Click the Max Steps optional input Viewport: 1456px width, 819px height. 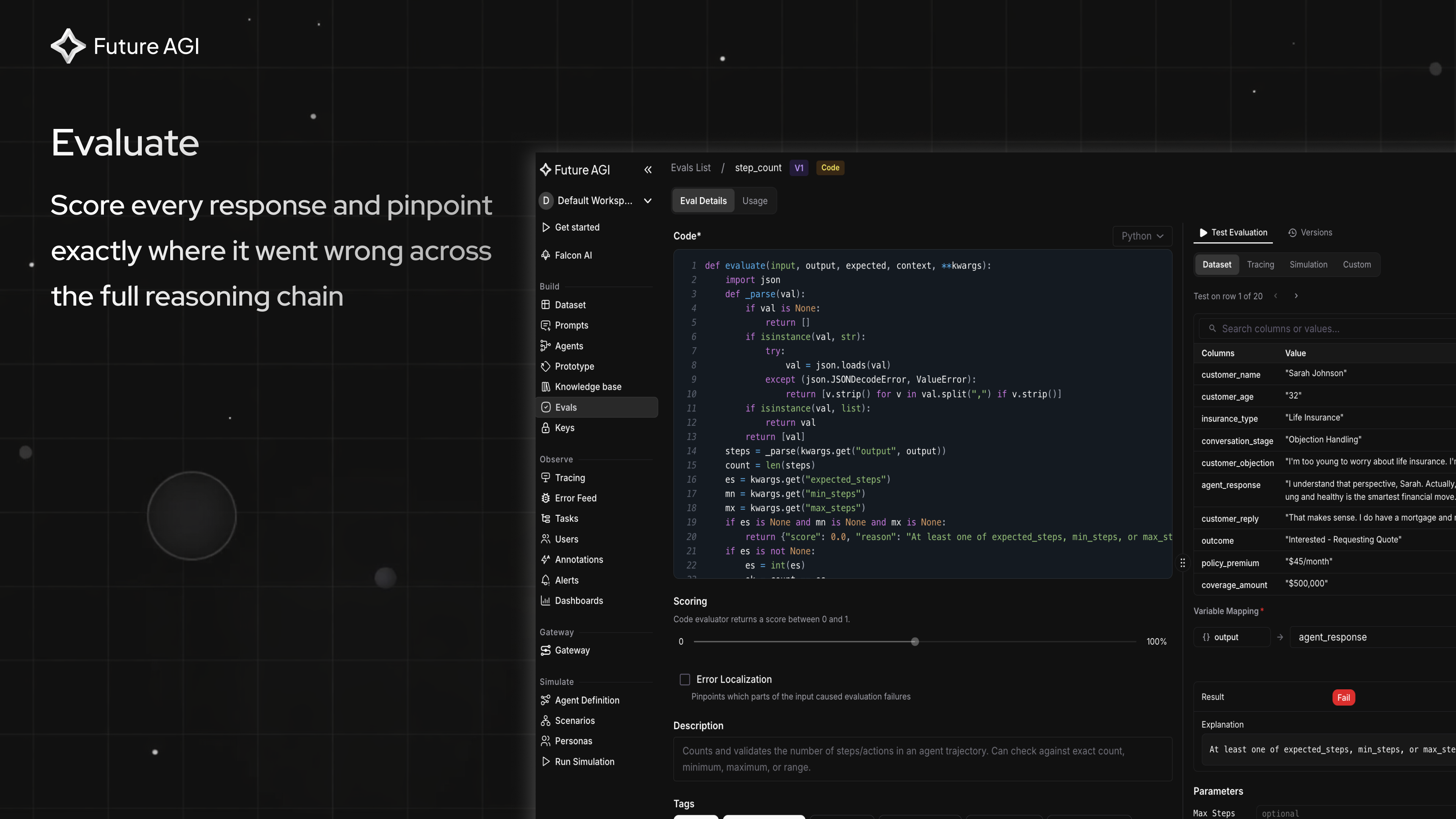[1357, 813]
